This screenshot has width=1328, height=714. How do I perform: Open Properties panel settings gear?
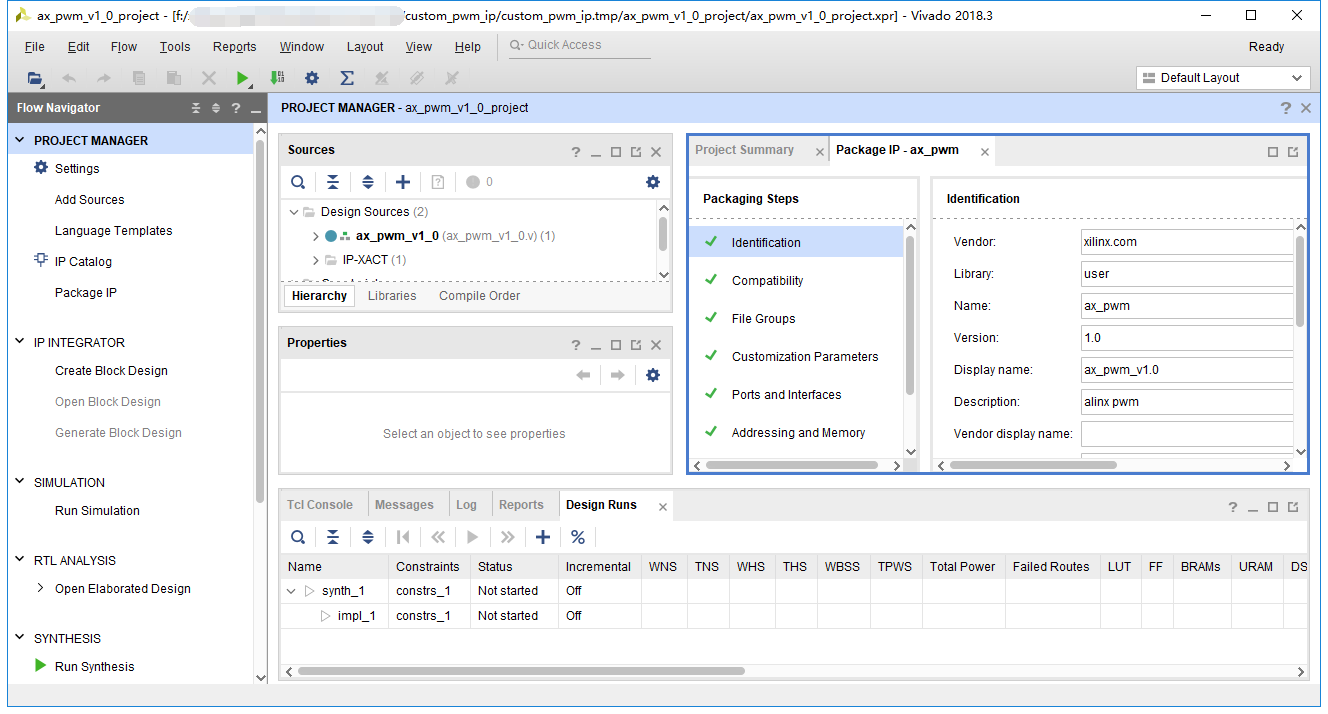[x=653, y=375]
